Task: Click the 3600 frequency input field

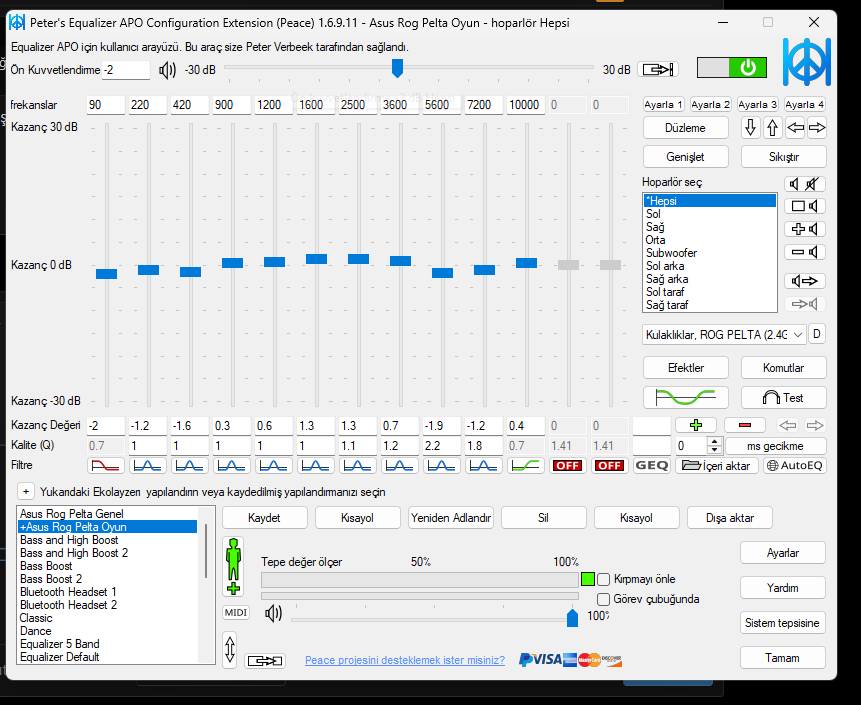Action: pos(400,105)
